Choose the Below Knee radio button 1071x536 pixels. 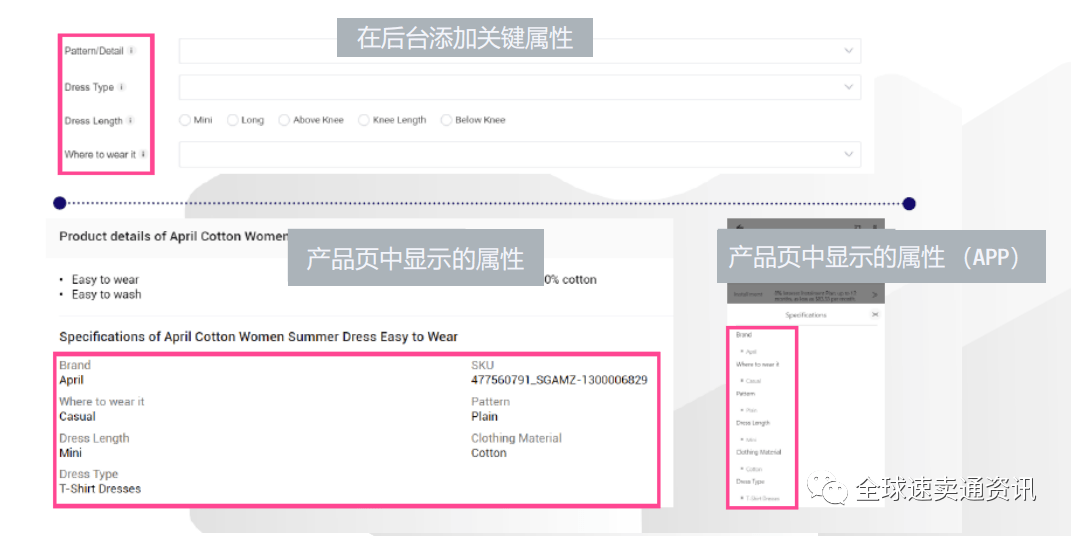446,120
